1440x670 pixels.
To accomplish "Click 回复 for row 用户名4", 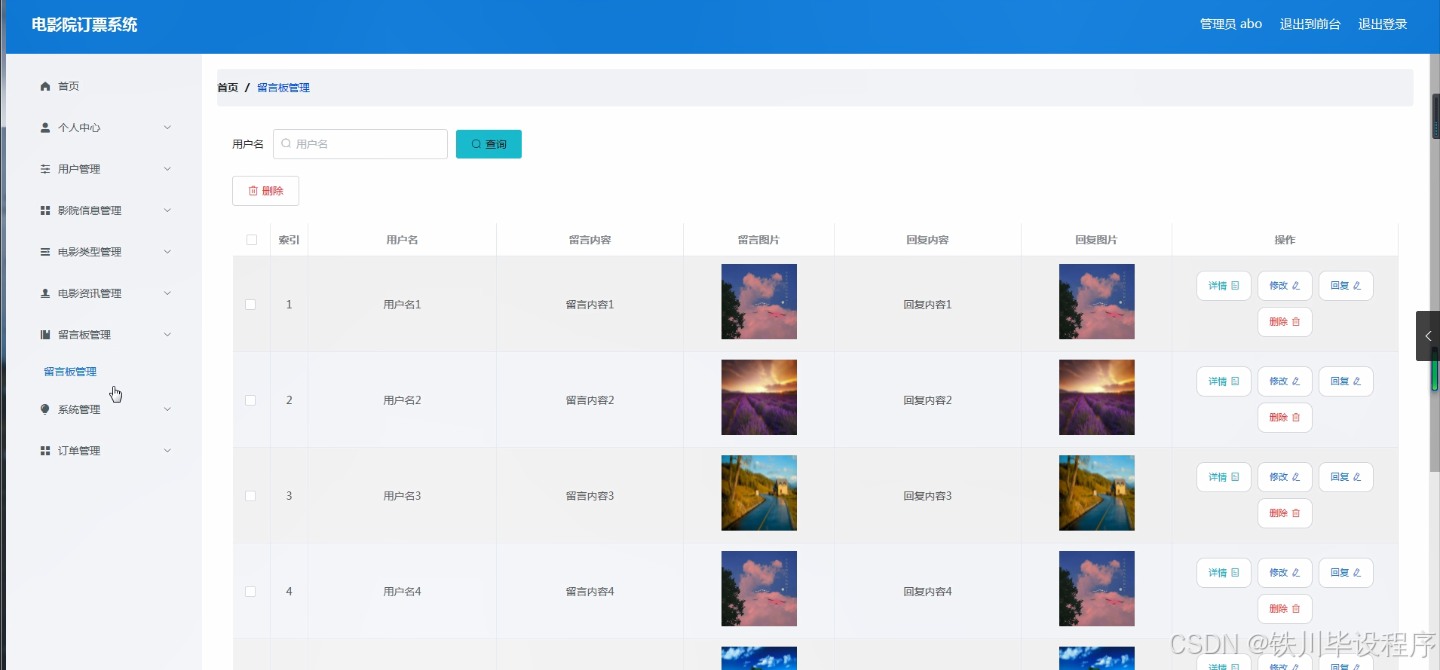I will coord(1346,573).
